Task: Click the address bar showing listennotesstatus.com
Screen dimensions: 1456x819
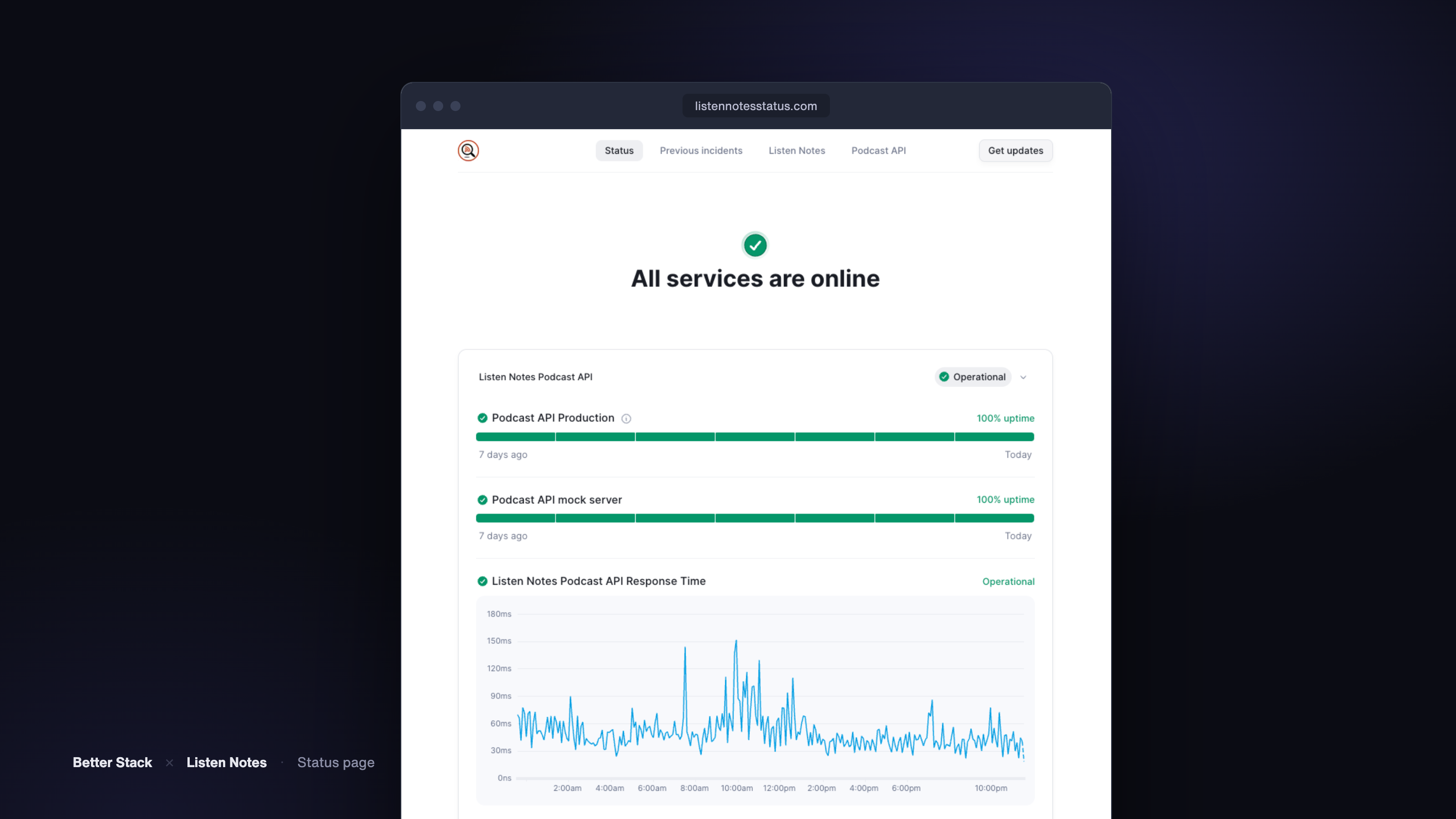Action: (756, 106)
